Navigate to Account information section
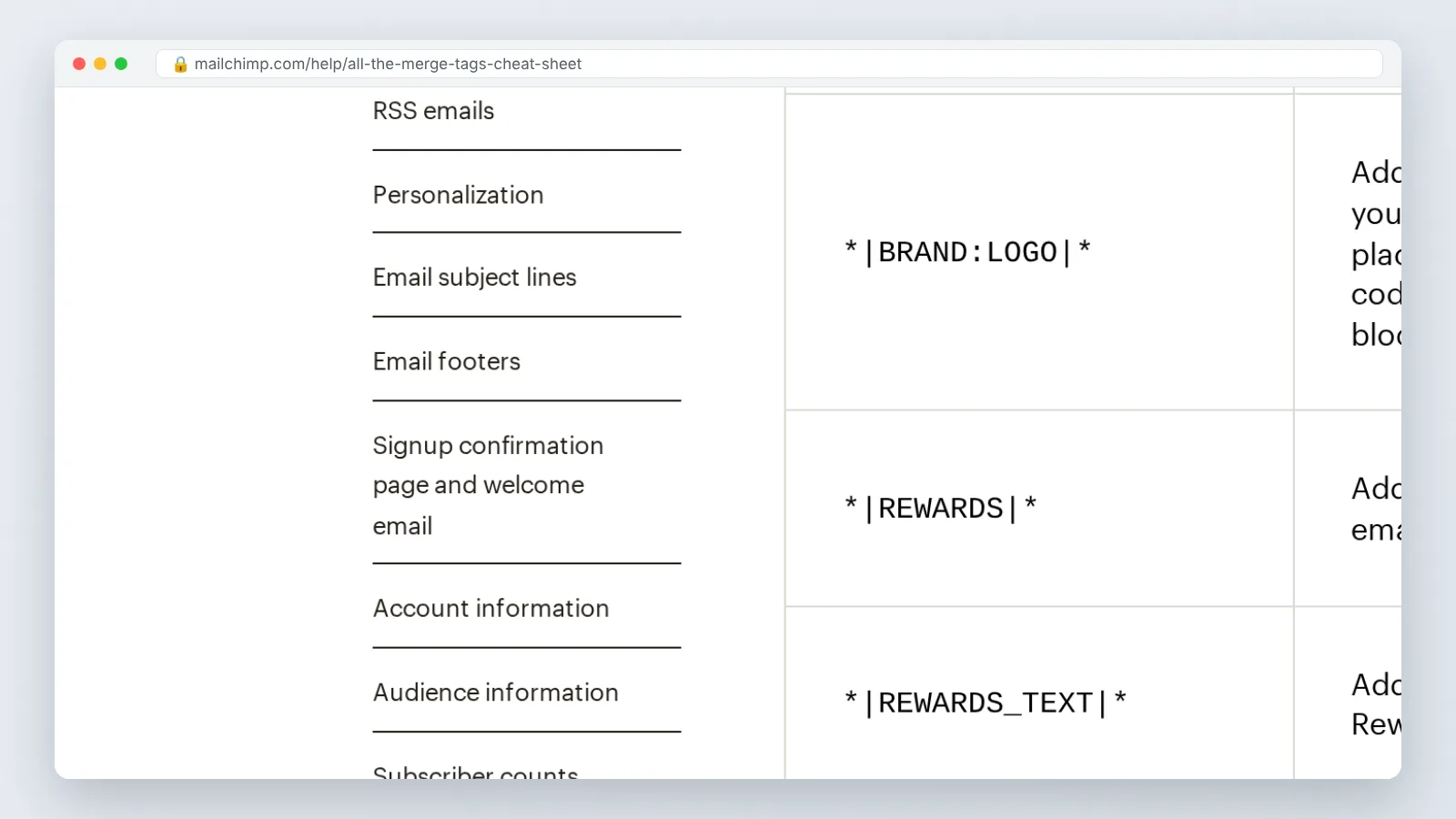This screenshot has height=819, width=1456. pos(490,608)
